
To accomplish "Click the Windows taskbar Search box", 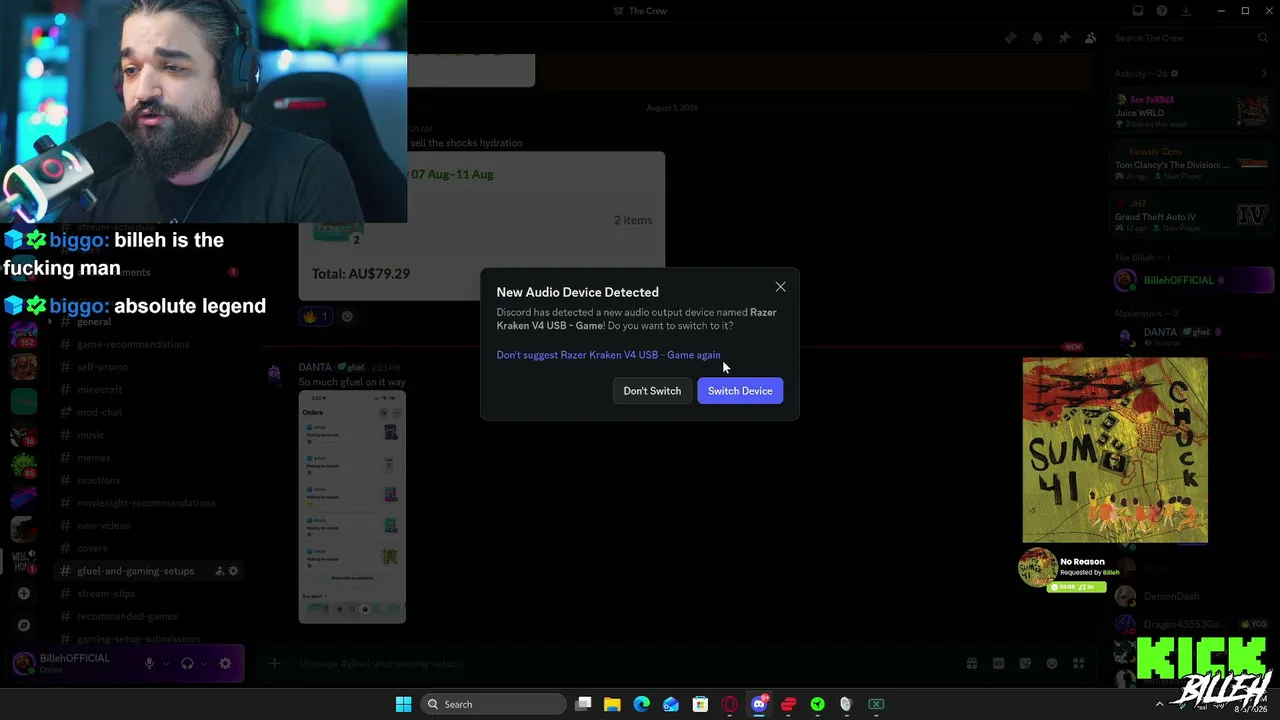I will tap(494, 704).
